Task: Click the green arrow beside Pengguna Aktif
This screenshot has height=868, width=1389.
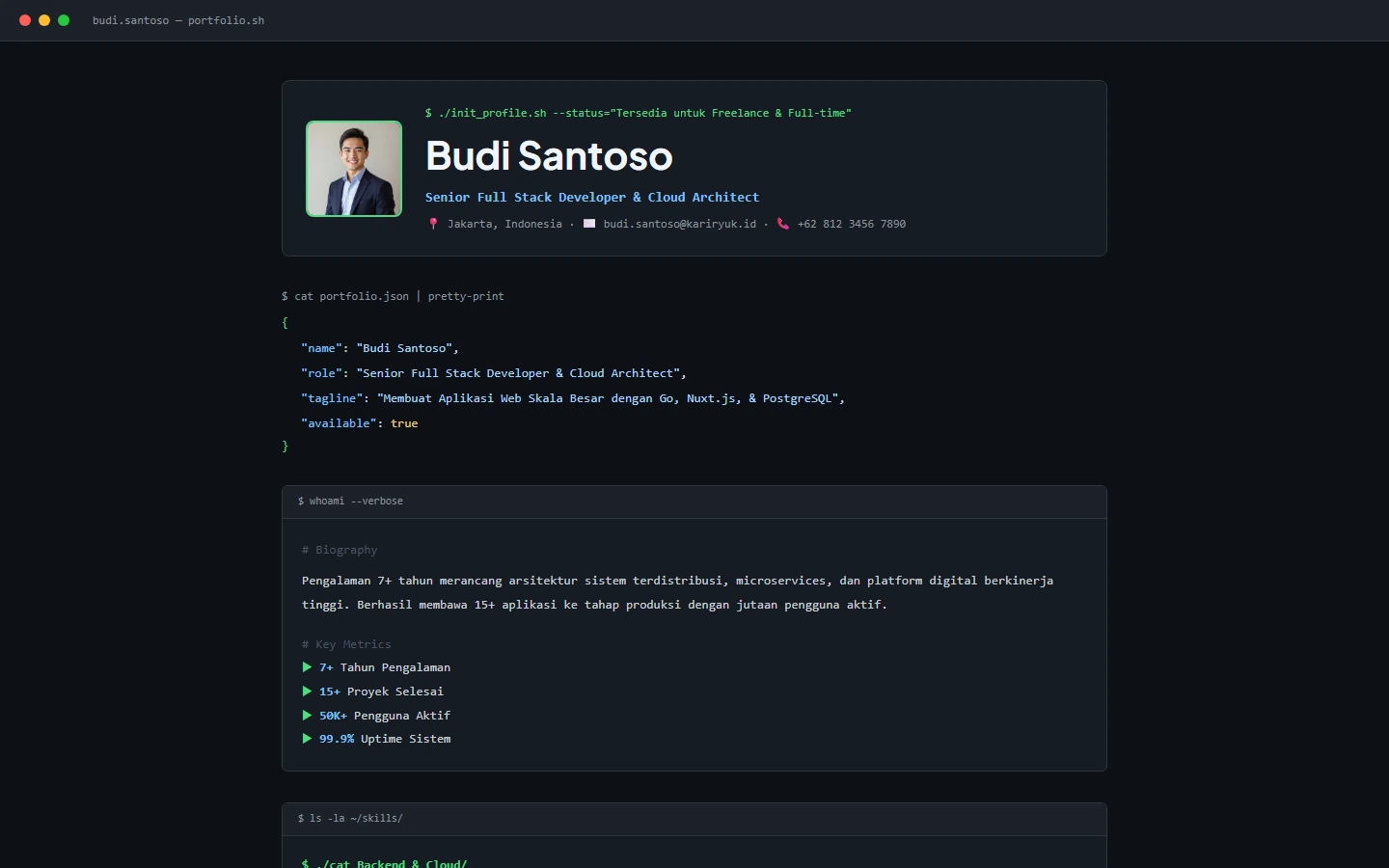Action: (x=307, y=716)
